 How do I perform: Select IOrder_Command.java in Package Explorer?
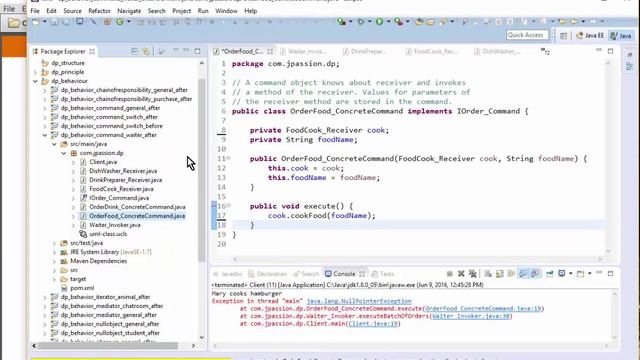[x=119, y=198]
